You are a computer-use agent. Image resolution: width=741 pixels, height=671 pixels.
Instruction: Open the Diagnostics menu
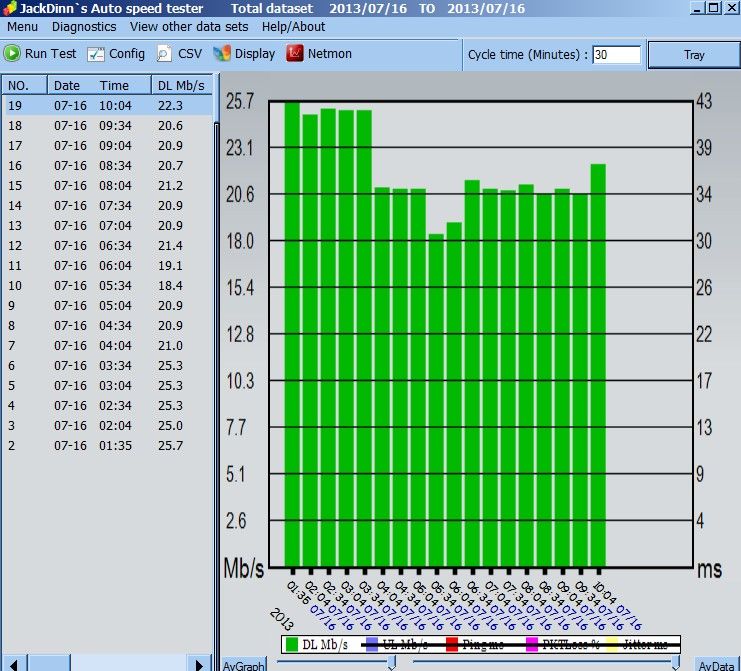(84, 26)
